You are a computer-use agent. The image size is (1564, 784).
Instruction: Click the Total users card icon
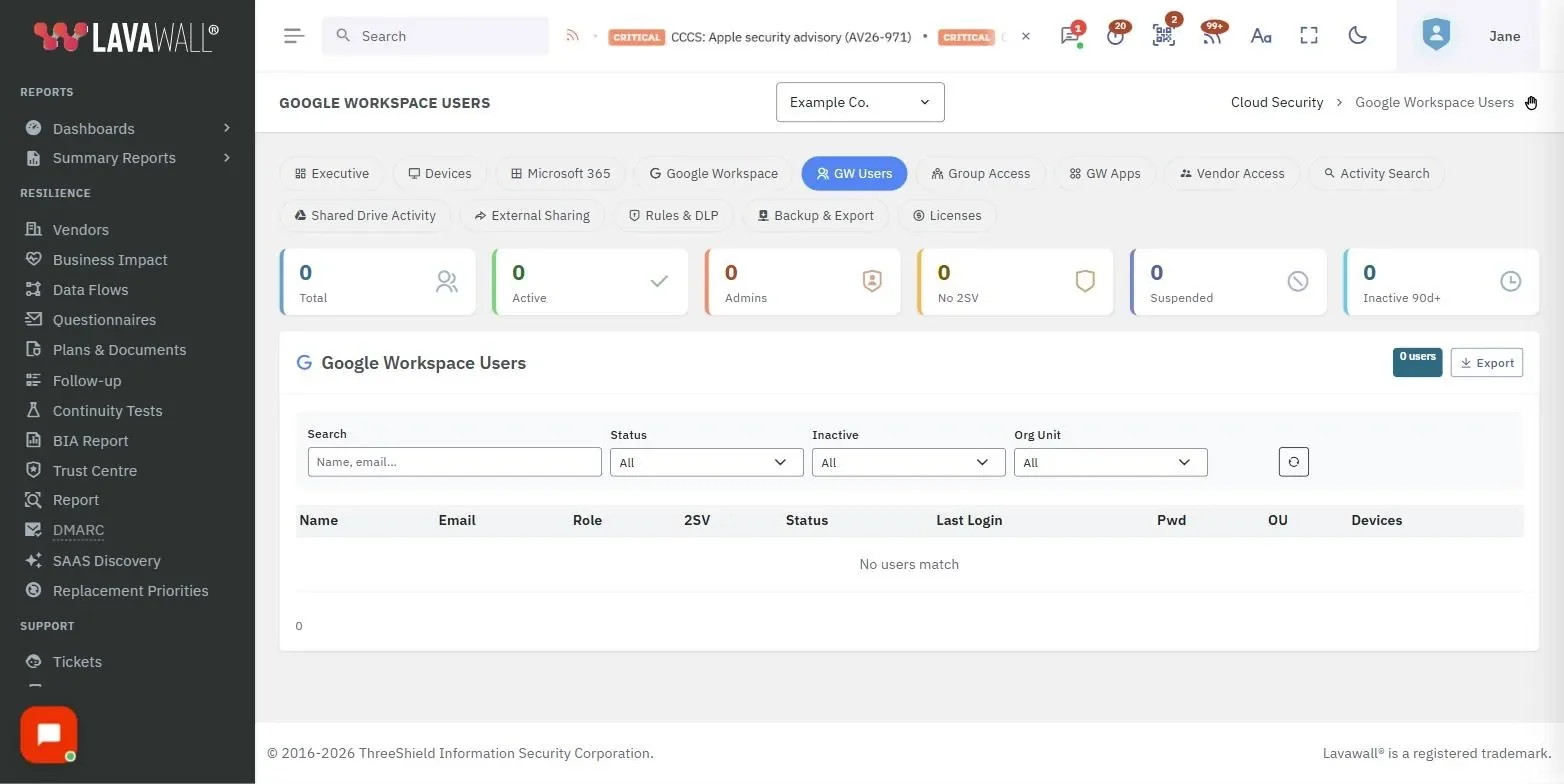tap(447, 282)
